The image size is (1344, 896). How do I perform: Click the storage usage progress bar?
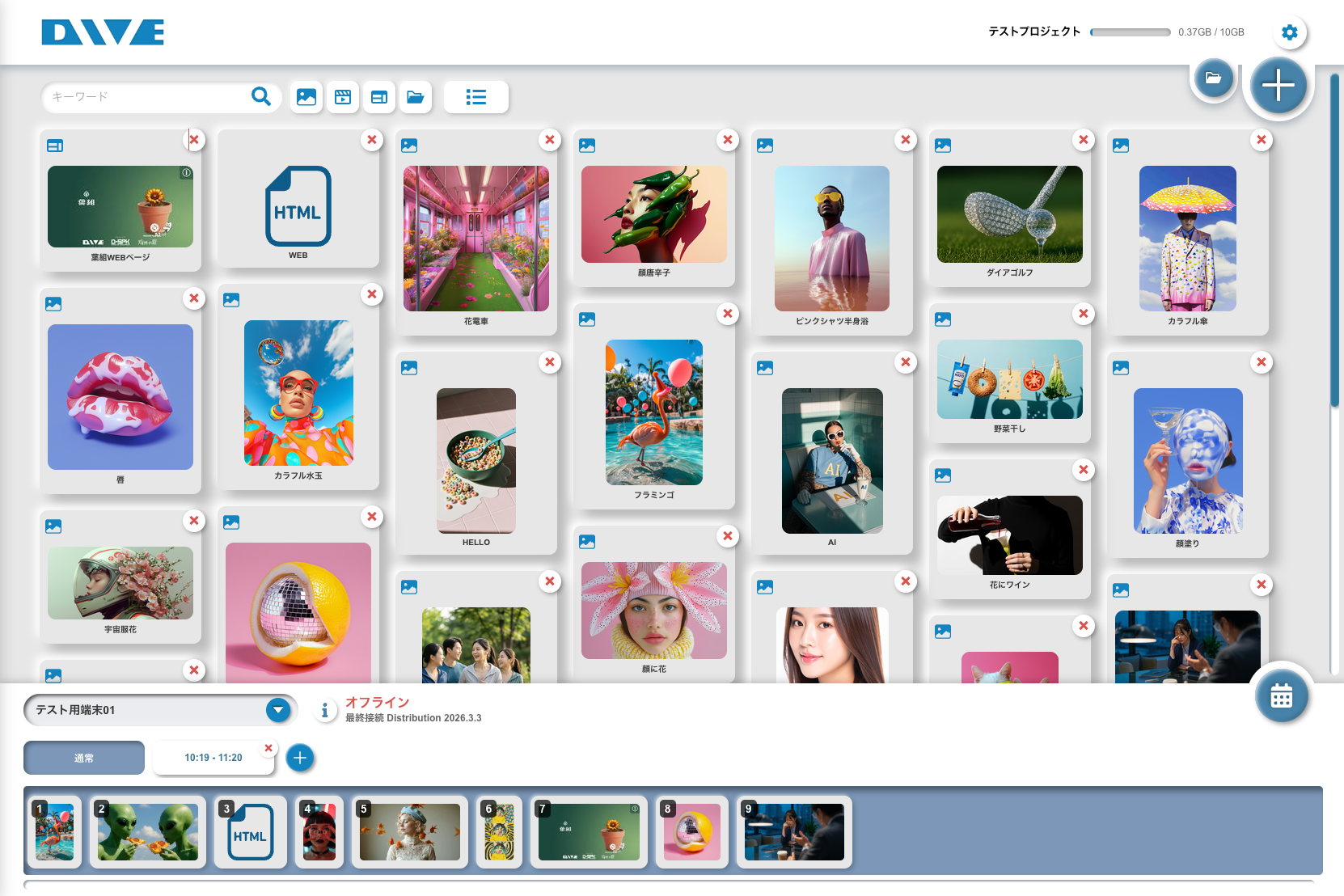1131,32
